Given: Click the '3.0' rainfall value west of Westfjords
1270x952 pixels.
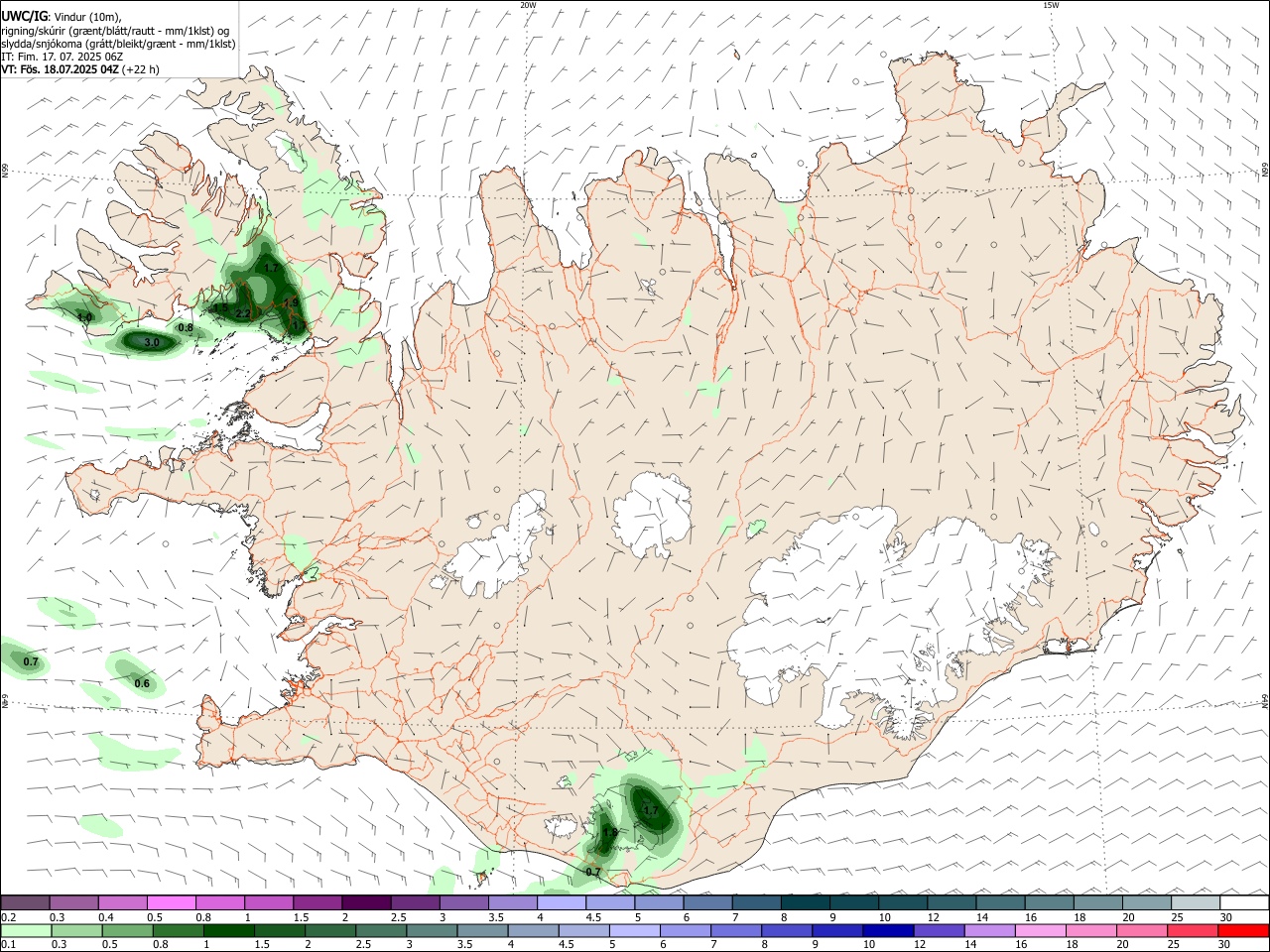Looking at the screenshot, I should (152, 342).
